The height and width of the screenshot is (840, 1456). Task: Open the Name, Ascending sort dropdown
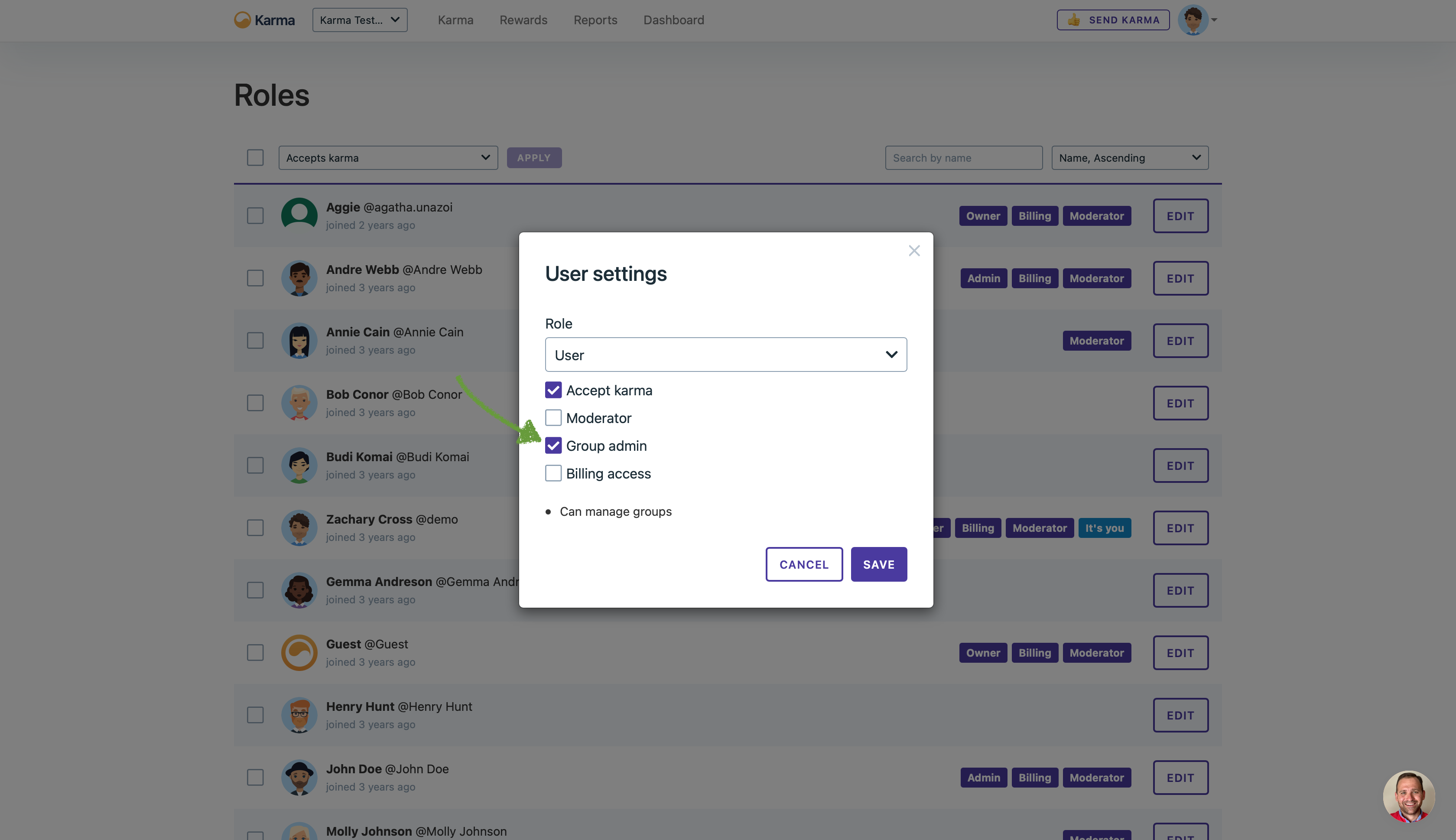[1129, 158]
